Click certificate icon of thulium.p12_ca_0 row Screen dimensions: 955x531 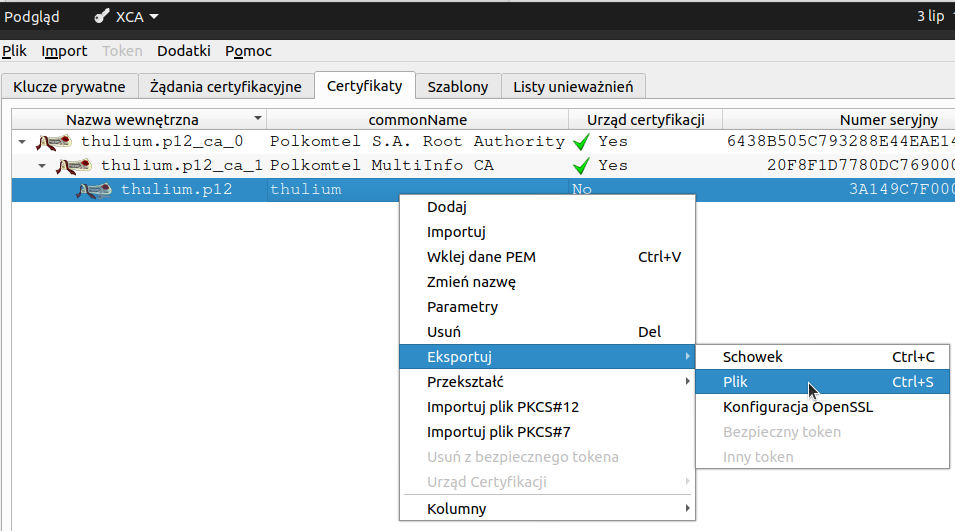point(54,142)
